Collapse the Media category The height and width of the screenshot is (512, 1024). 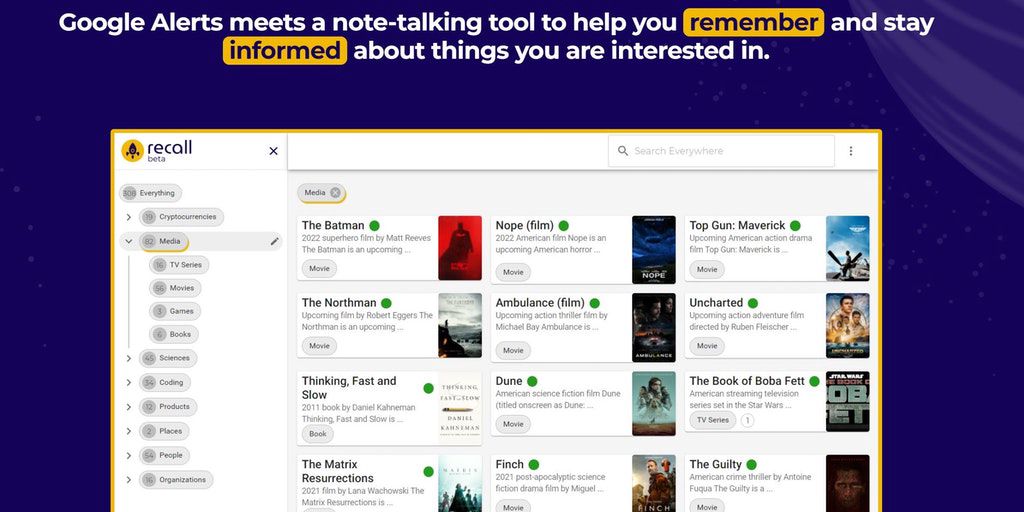coord(129,241)
